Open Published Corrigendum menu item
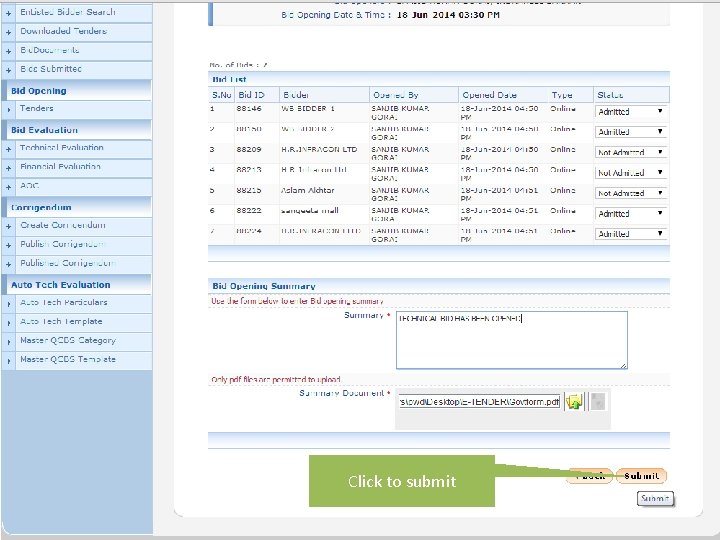Viewport: 720px width, 540px height. click(68, 263)
